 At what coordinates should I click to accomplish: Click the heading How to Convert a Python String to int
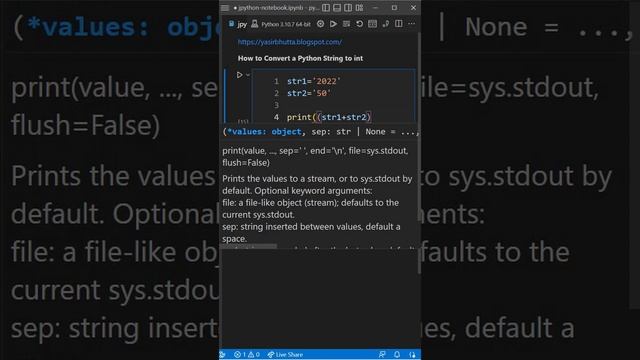[x=300, y=58]
